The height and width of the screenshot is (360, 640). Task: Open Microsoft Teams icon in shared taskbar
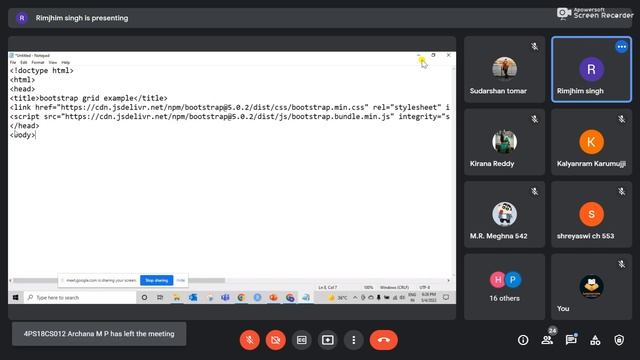coord(225,298)
